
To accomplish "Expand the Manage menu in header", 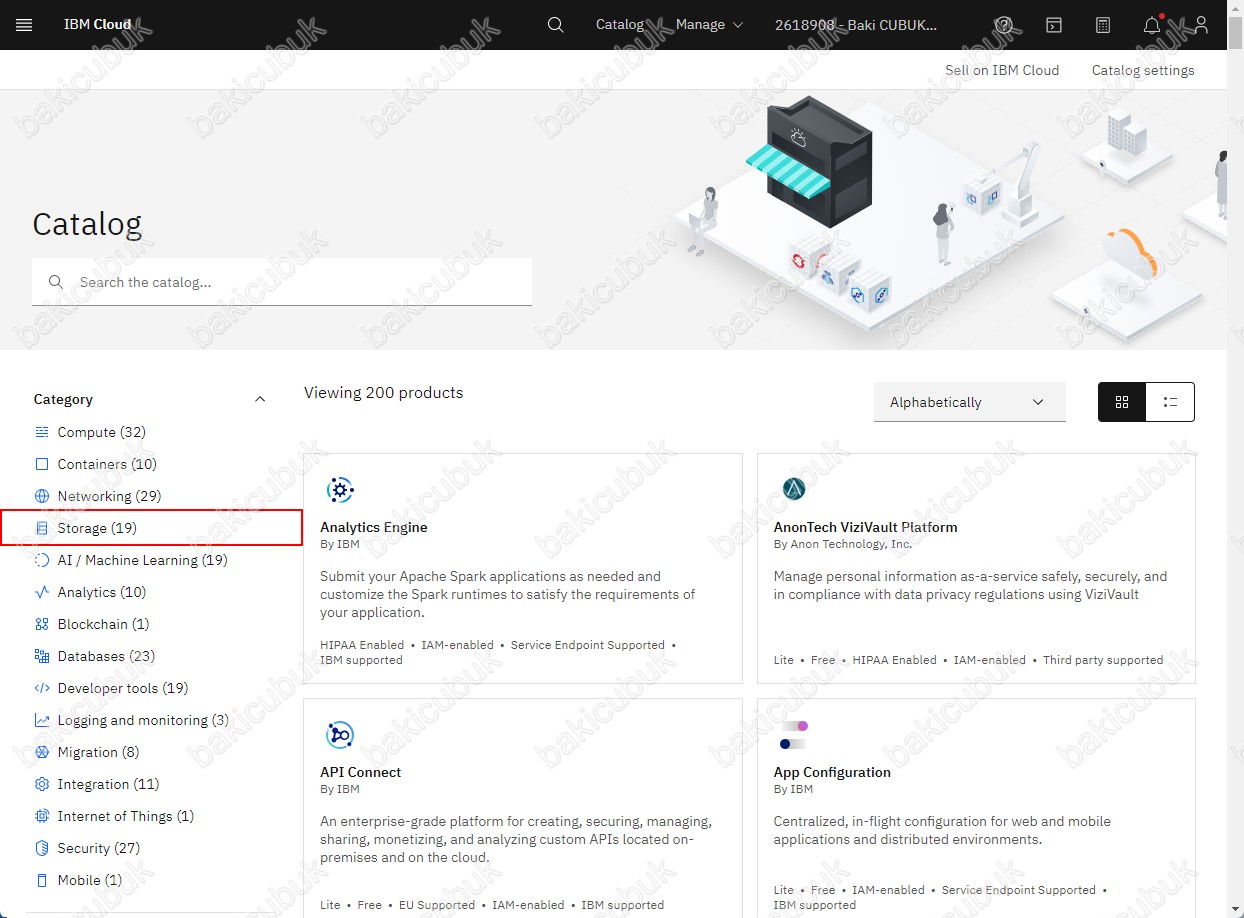I will pyautogui.click(x=710, y=25).
